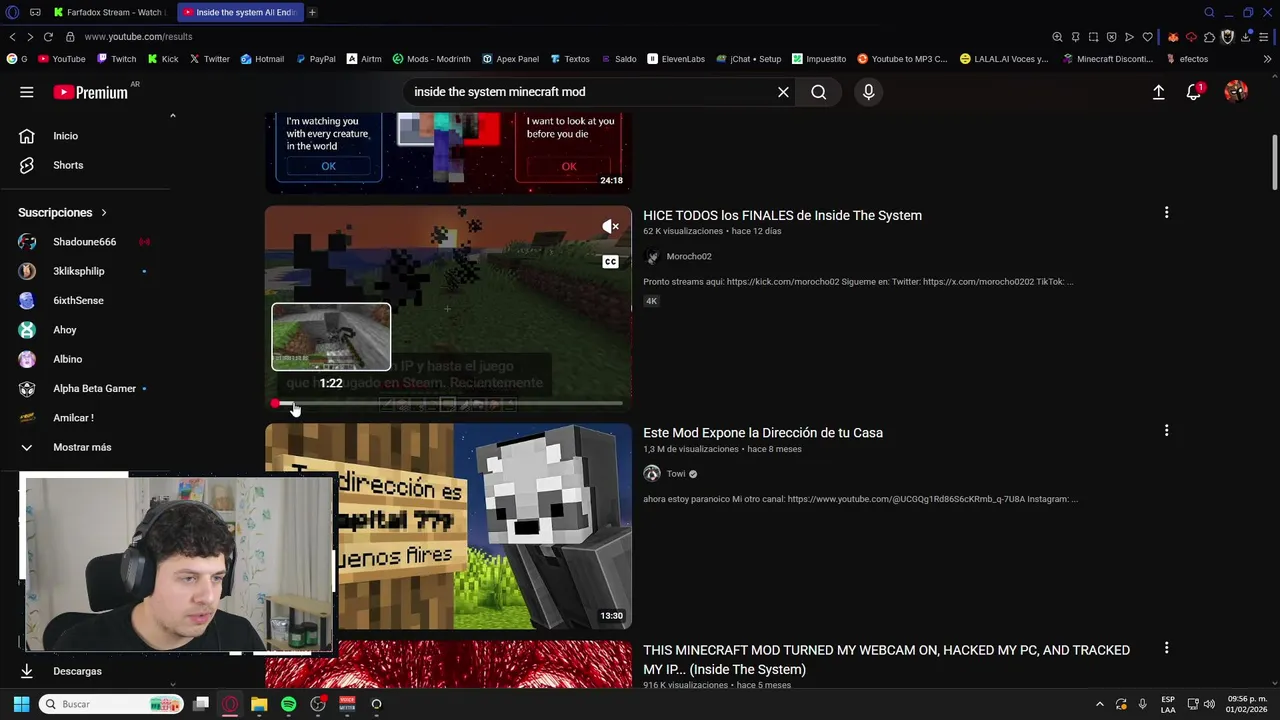
Task: Open the browser extensions cube icon
Action: [x=1209, y=37]
